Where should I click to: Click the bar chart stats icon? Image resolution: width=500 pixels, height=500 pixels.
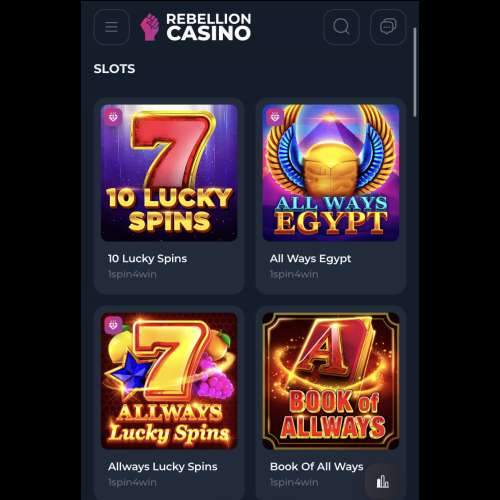pyautogui.click(x=383, y=481)
